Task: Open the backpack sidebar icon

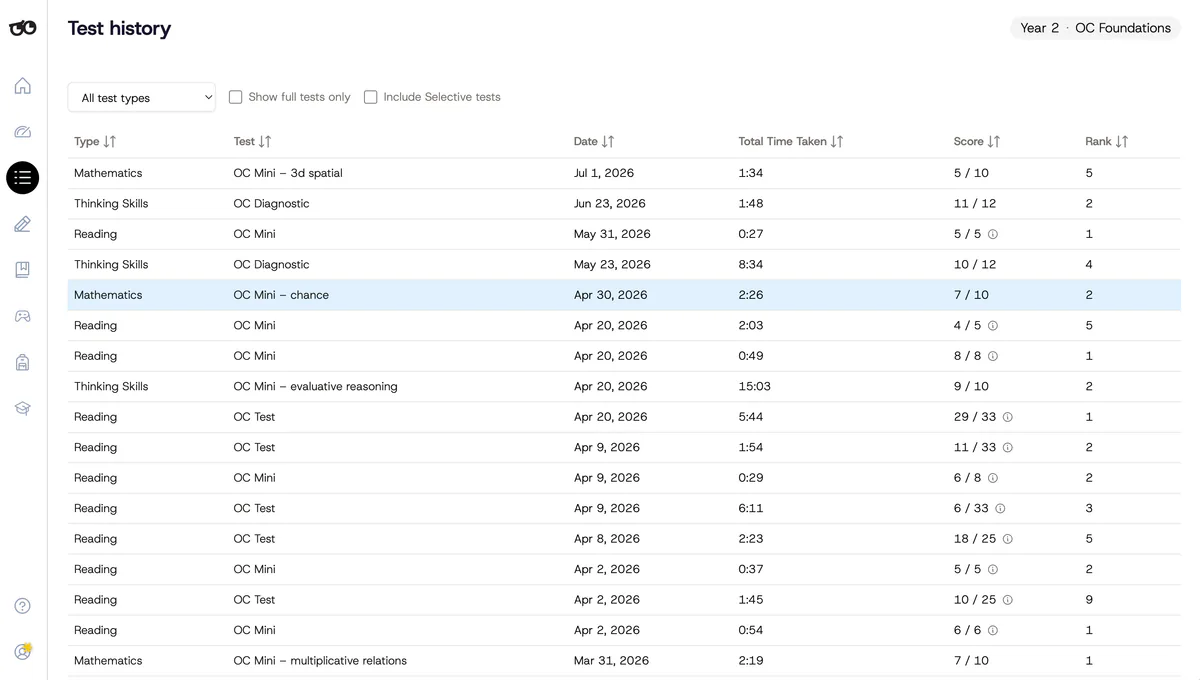Action: coord(22,362)
